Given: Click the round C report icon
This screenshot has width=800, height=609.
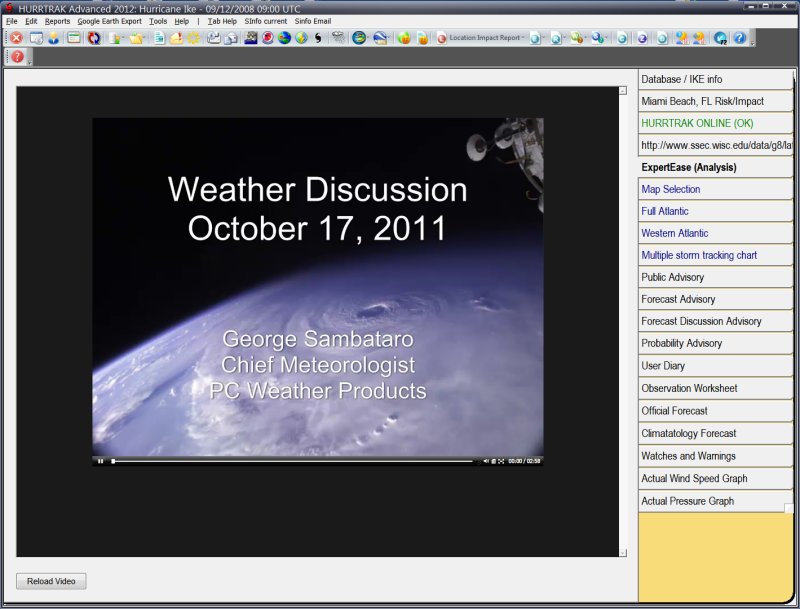Looking at the screenshot, I should pyautogui.click(x=622, y=38).
